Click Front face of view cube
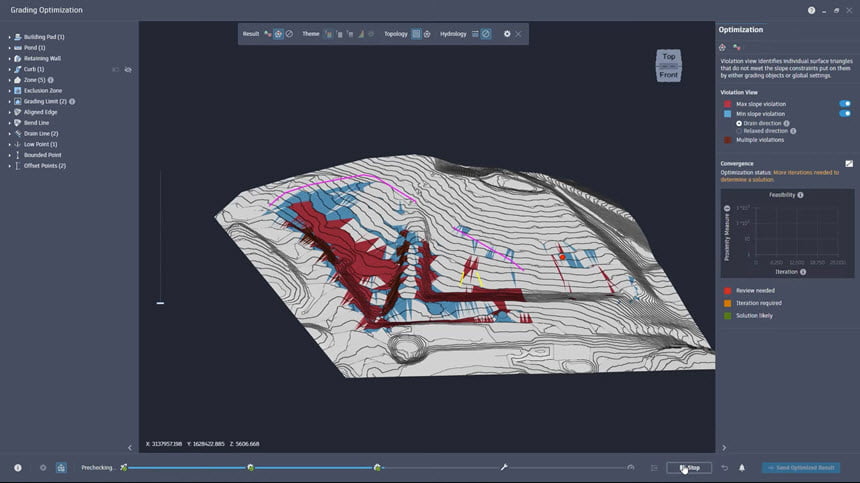Viewport: 860px width, 483px height. point(669,75)
